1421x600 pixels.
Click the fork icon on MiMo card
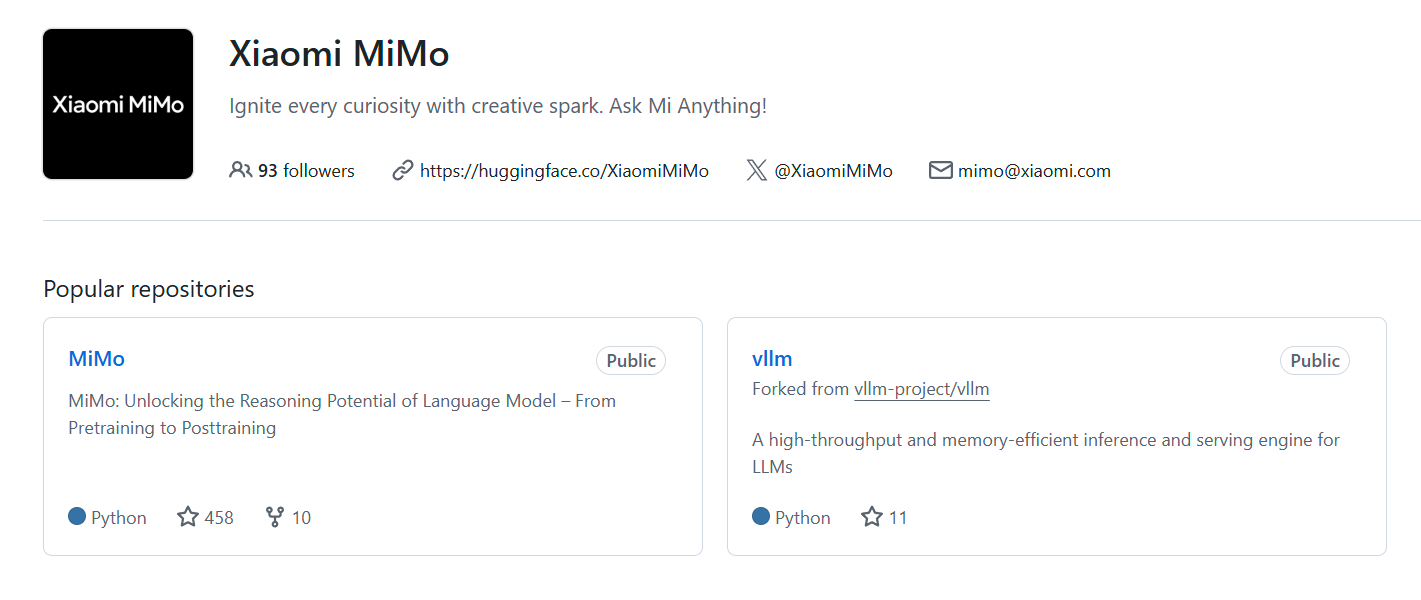tap(275, 517)
